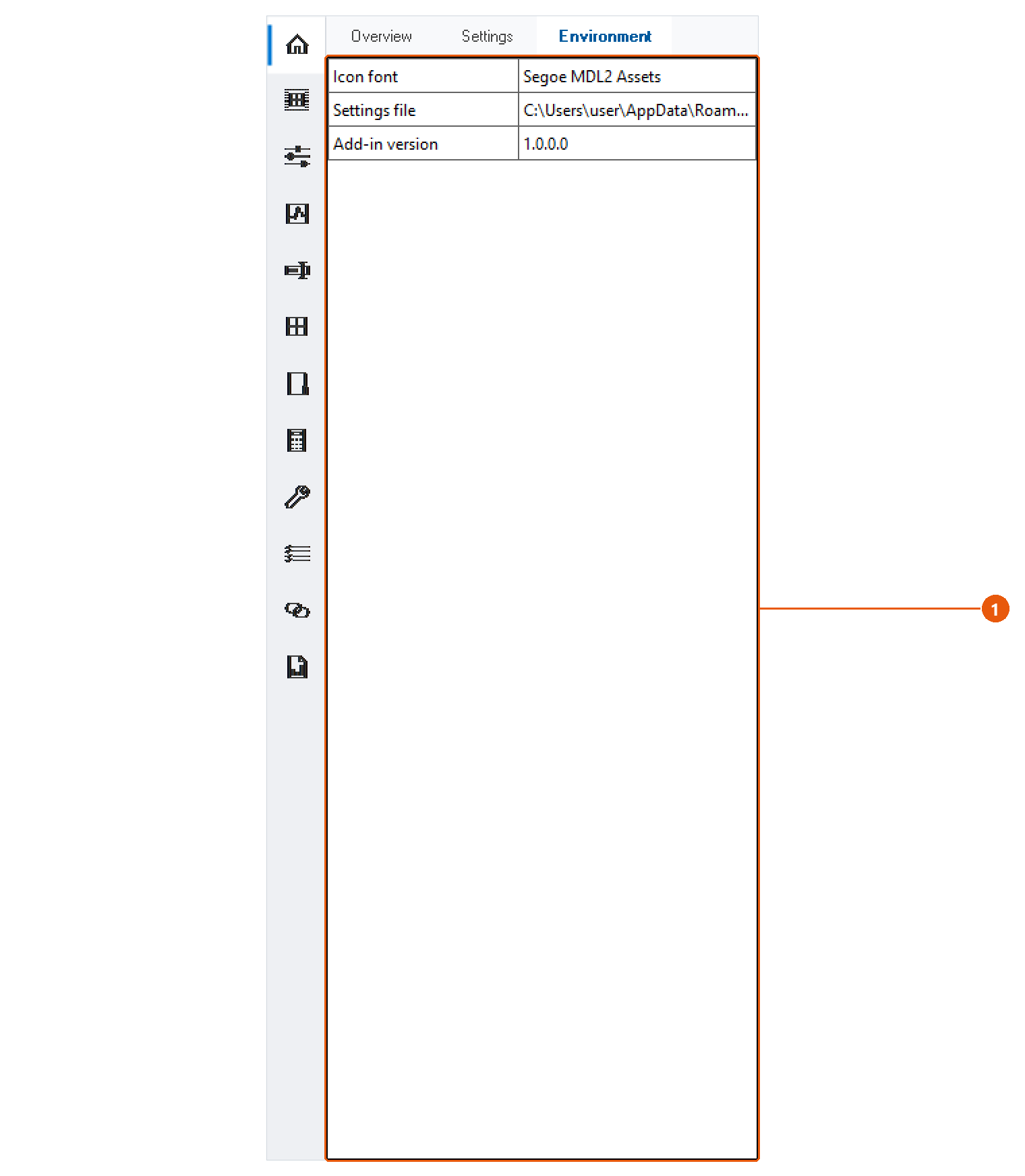Select the door-shaped panel sidebar icon

[297, 384]
